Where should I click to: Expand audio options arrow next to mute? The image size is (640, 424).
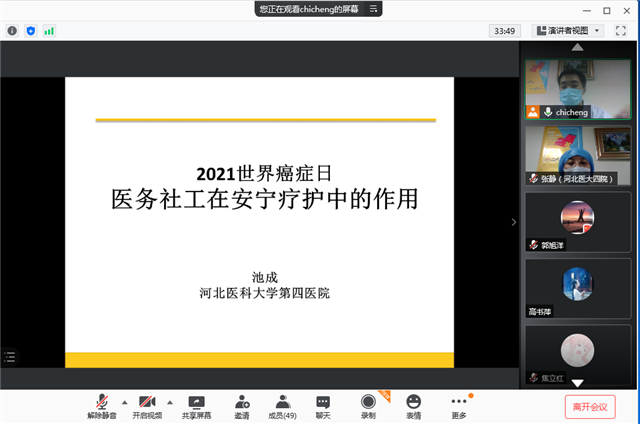coord(124,401)
